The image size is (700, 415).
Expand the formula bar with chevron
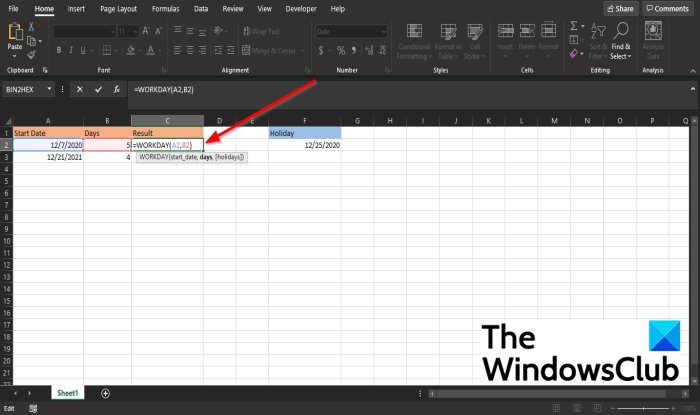[693, 89]
